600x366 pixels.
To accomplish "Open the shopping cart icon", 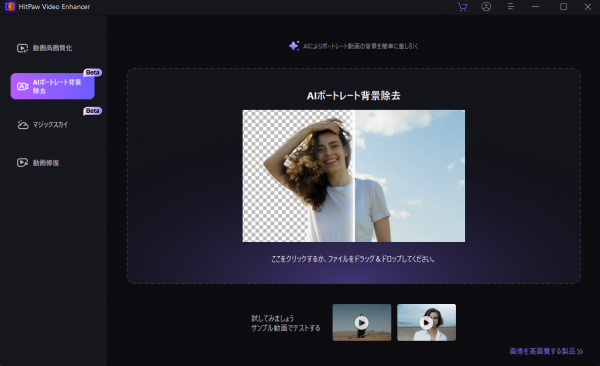I will (462, 7).
